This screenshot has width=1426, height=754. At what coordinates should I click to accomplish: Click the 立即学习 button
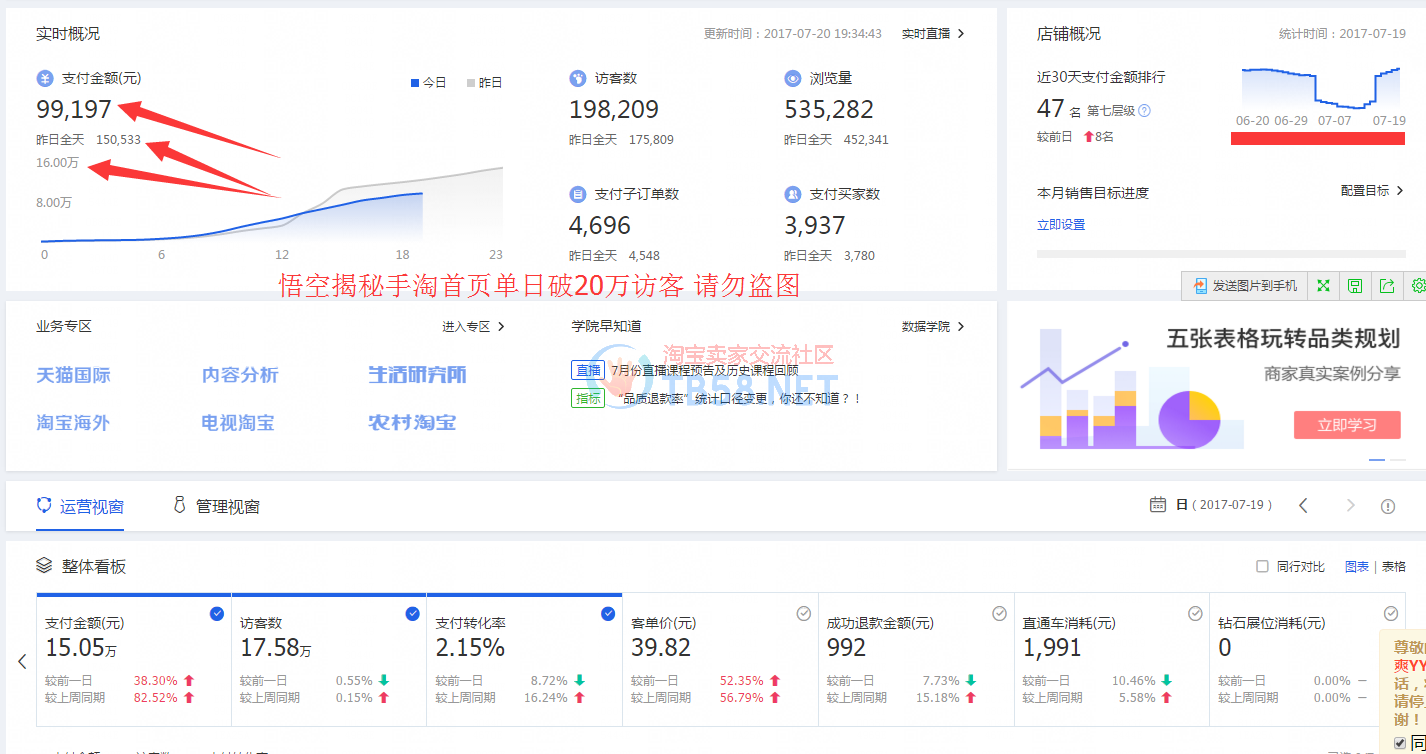point(1346,425)
